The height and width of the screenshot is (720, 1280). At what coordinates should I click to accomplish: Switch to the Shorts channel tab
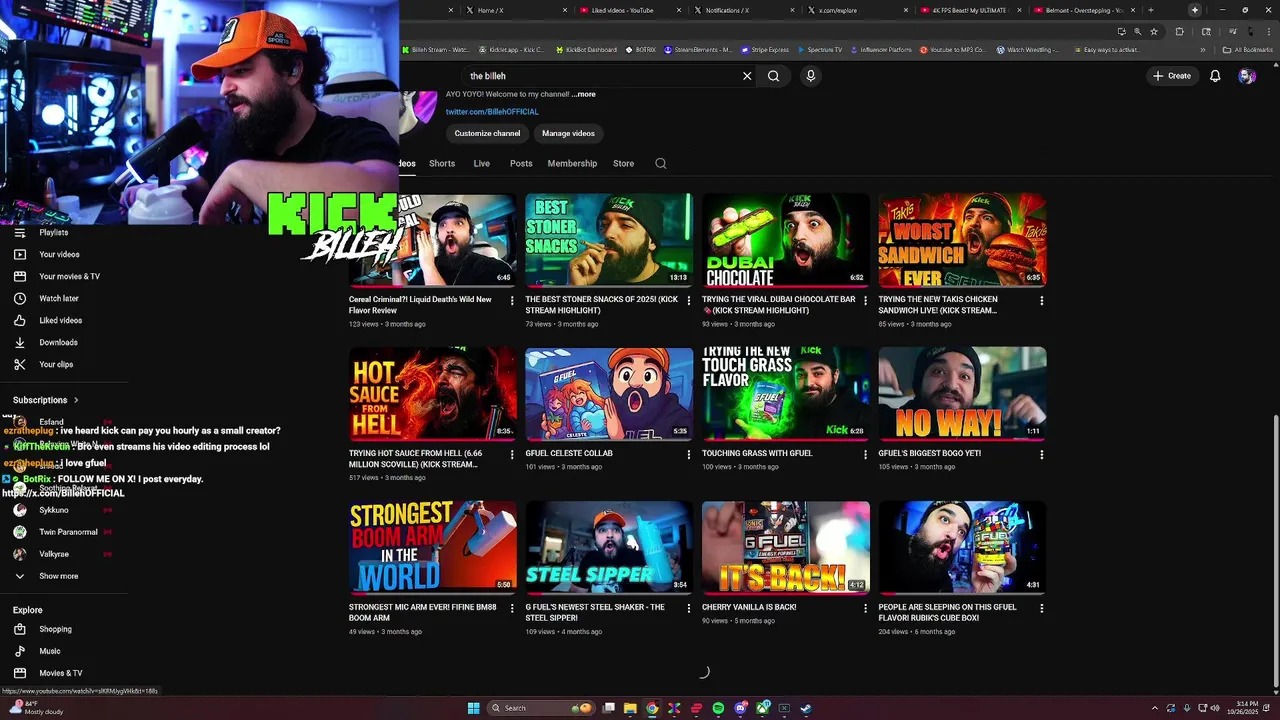coord(442,163)
